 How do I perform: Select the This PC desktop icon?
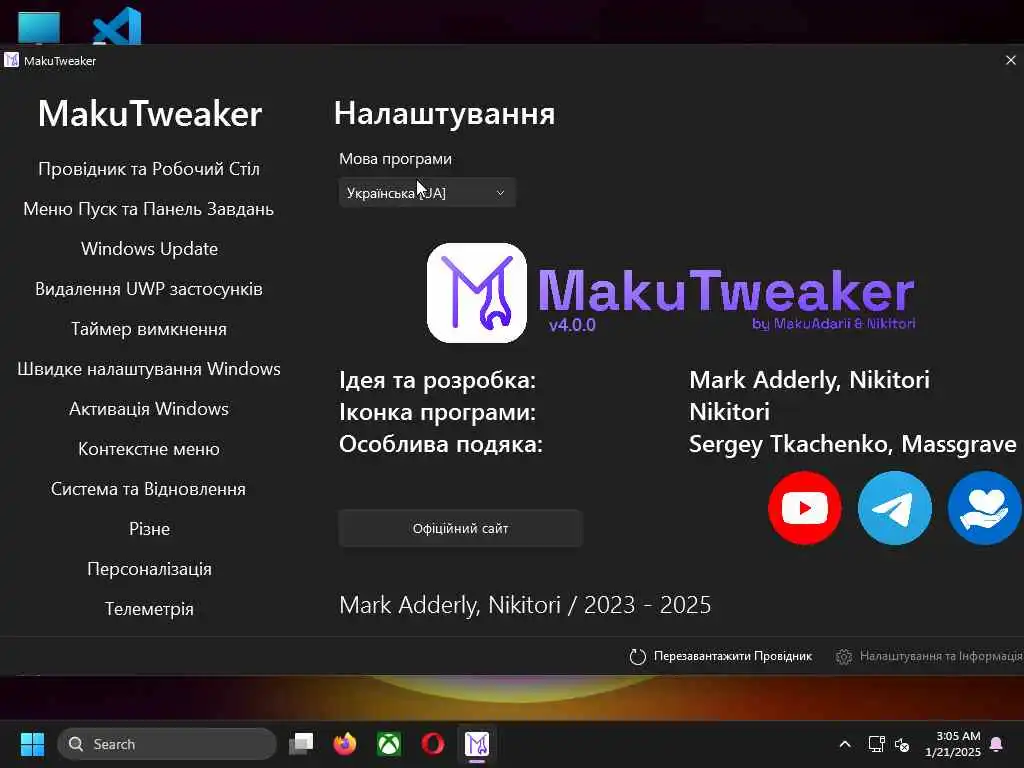click(39, 27)
